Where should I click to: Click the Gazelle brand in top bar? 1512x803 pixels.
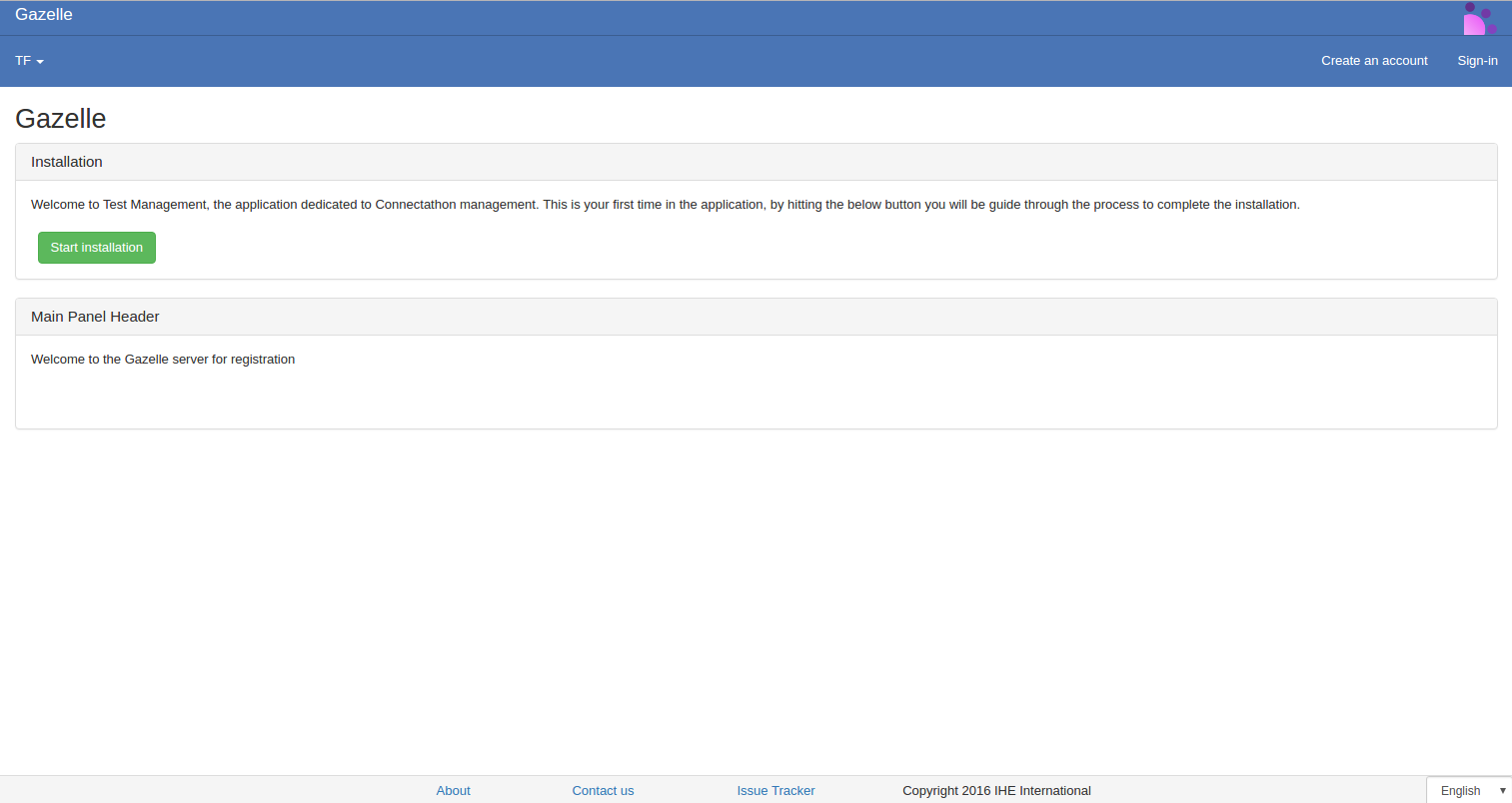tap(44, 15)
